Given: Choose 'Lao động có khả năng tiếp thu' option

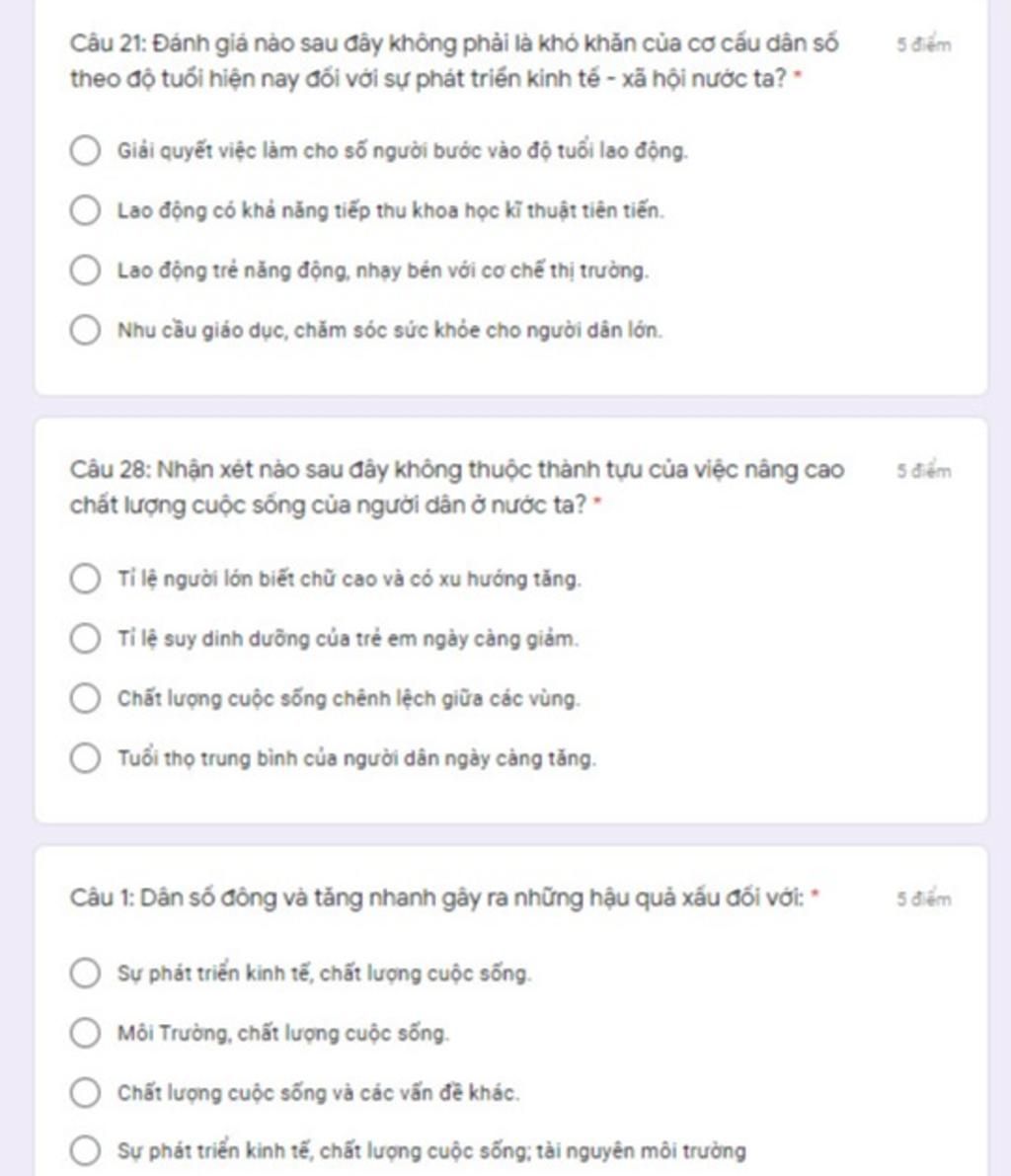Looking at the screenshot, I should click(86, 210).
